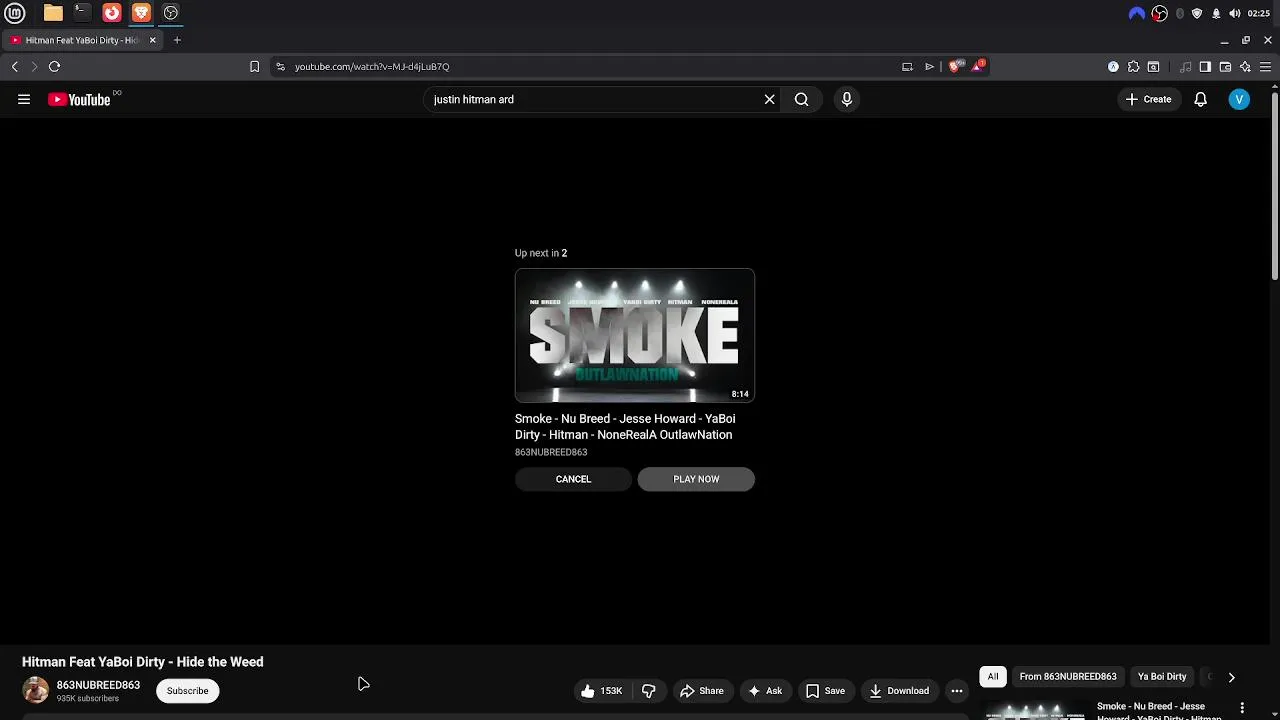The image size is (1280, 720).
Task: Open account avatar menu
Action: [x=1239, y=99]
